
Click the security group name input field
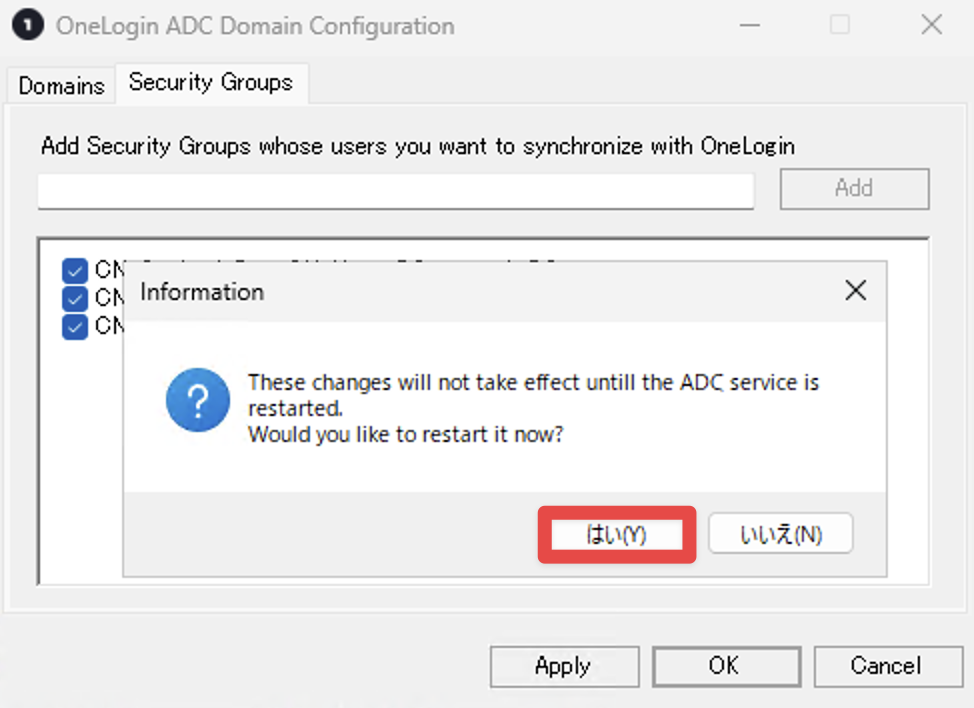pyautogui.click(x=396, y=191)
